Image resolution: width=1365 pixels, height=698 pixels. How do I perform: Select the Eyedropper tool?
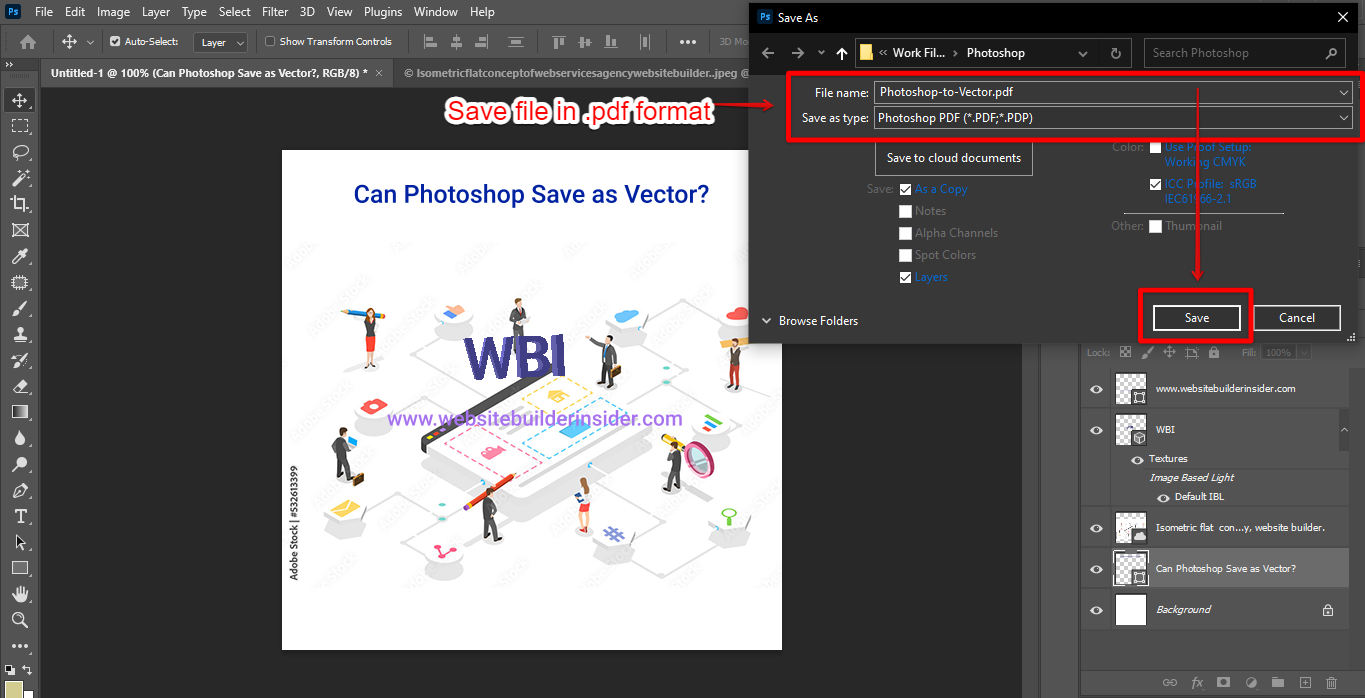coord(19,256)
